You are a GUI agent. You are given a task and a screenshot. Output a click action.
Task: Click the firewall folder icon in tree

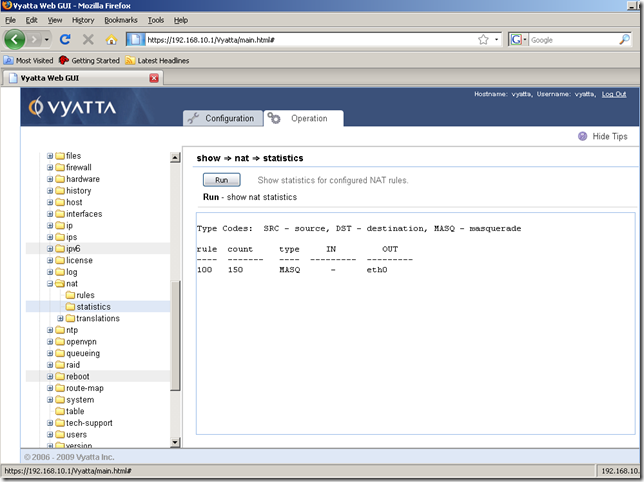[60, 168]
